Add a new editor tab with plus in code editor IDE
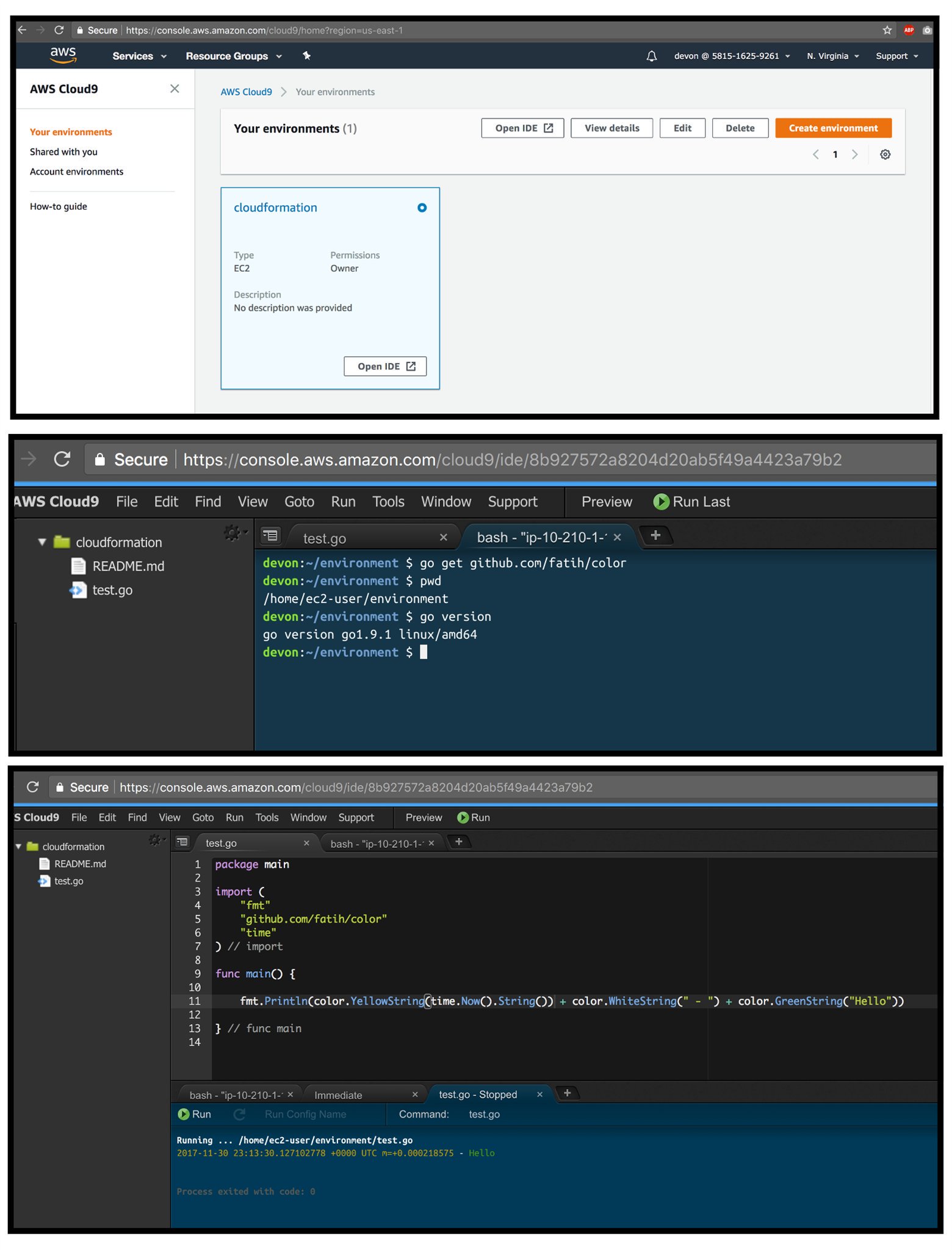 click(x=459, y=842)
